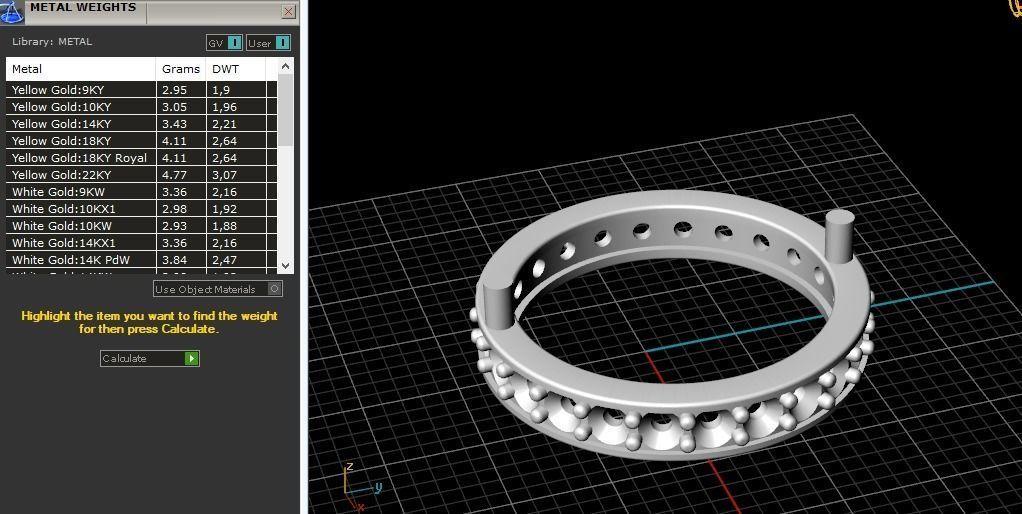
Task: Click the 2,47 DWT value
Action: tap(224, 259)
